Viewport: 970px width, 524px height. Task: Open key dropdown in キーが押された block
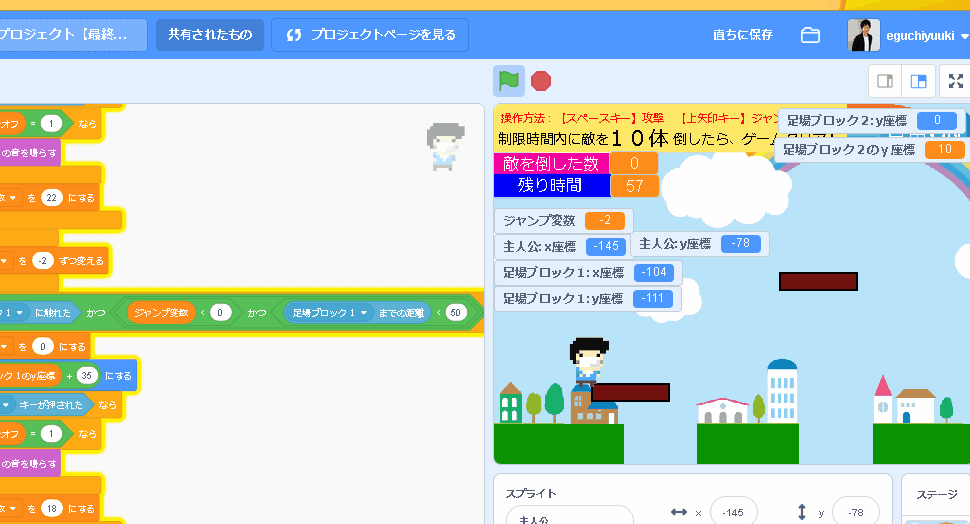(x=7, y=405)
